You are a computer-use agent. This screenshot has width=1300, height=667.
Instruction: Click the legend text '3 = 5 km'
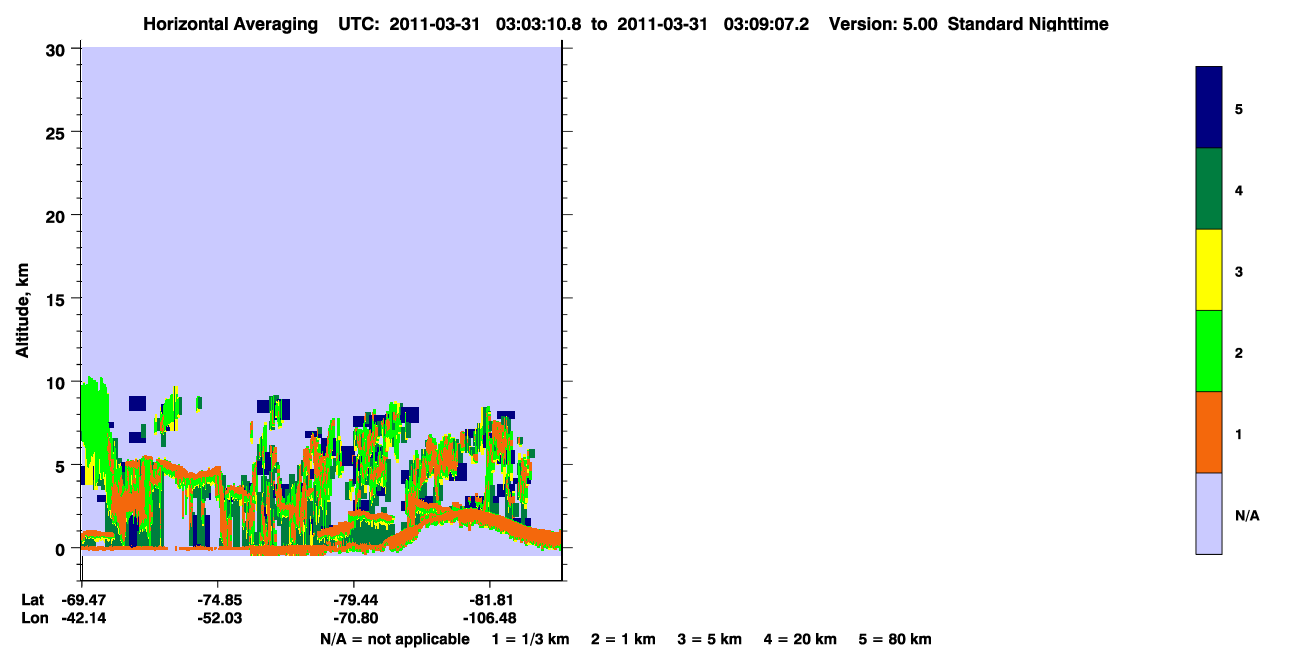(710, 640)
